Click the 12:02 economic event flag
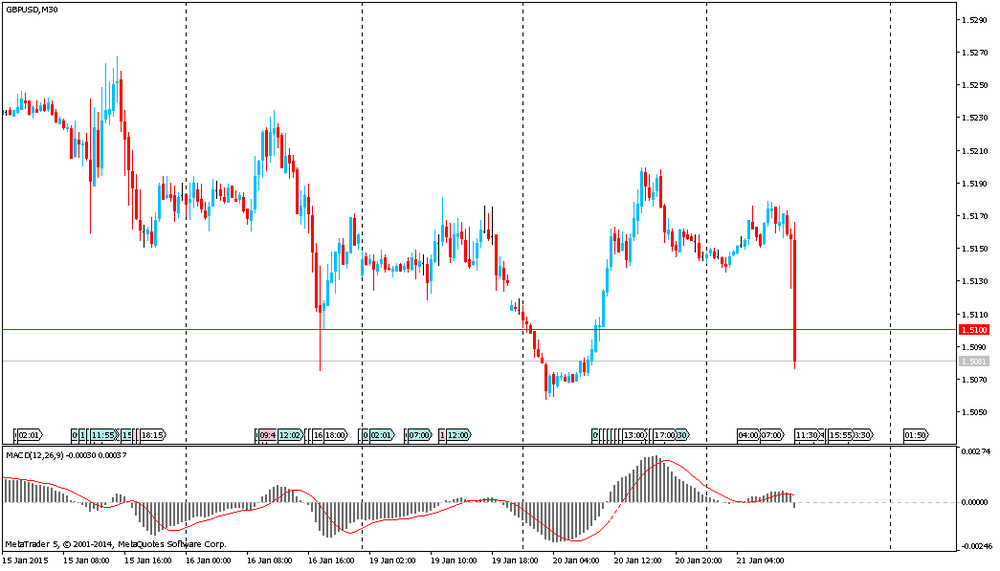Image resolution: width=1000 pixels, height=571 pixels. 290,435
